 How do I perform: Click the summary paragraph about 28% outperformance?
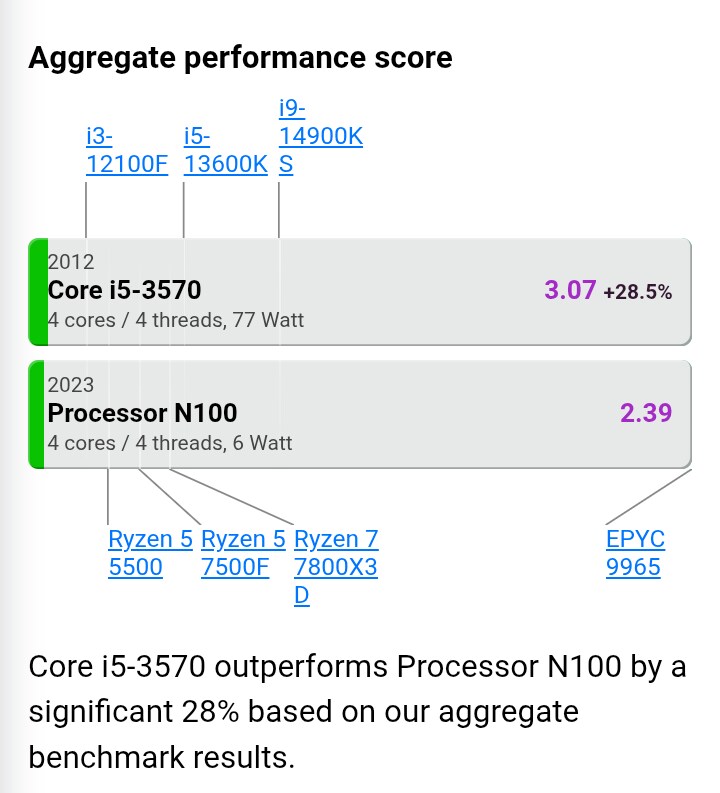point(357,711)
